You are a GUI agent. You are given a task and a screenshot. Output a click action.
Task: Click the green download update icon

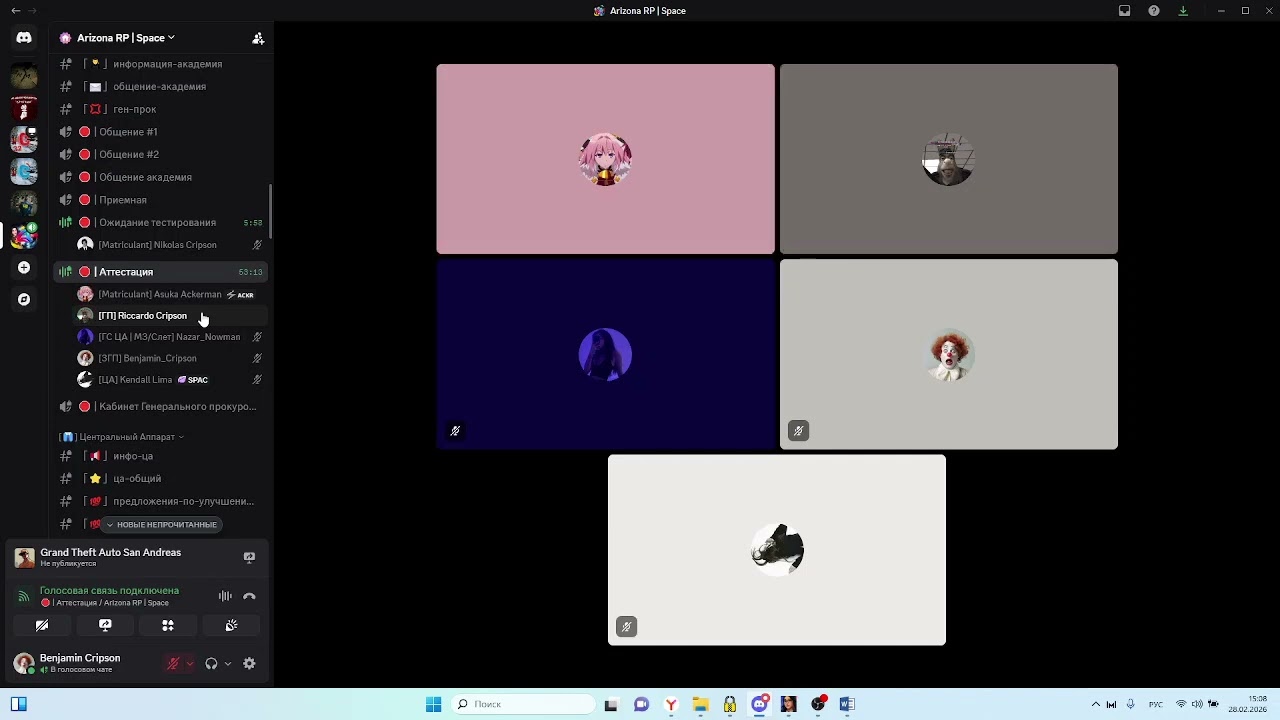[1183, 11]
